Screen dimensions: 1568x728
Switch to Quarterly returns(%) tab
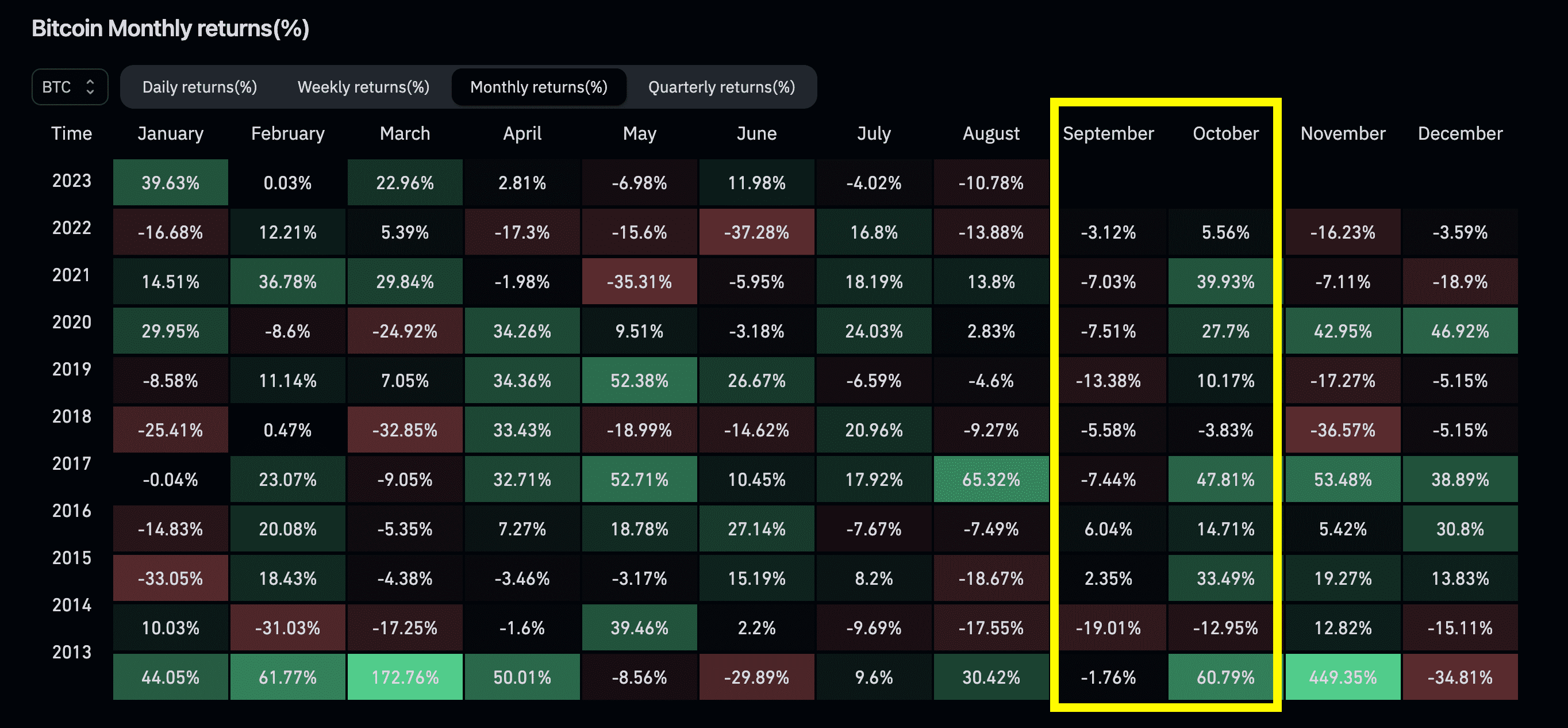click(721, 87)
